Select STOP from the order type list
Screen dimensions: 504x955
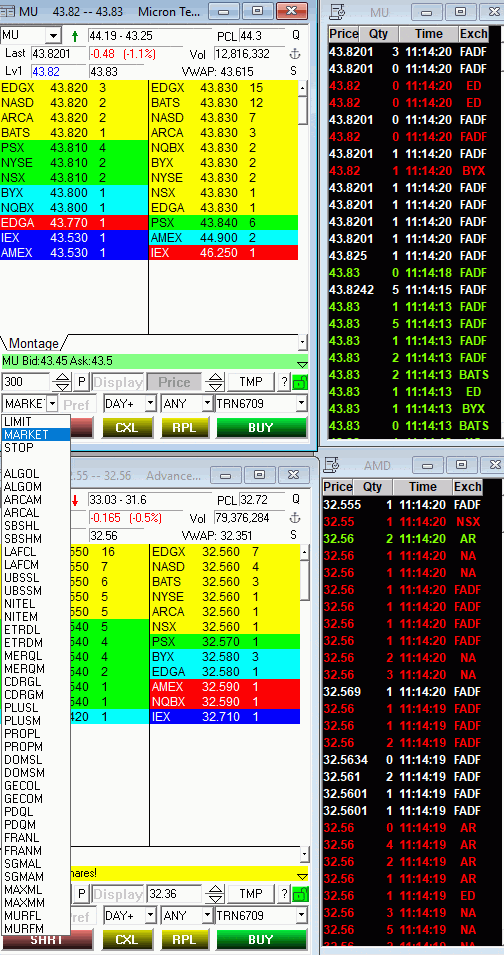[37, 448]
